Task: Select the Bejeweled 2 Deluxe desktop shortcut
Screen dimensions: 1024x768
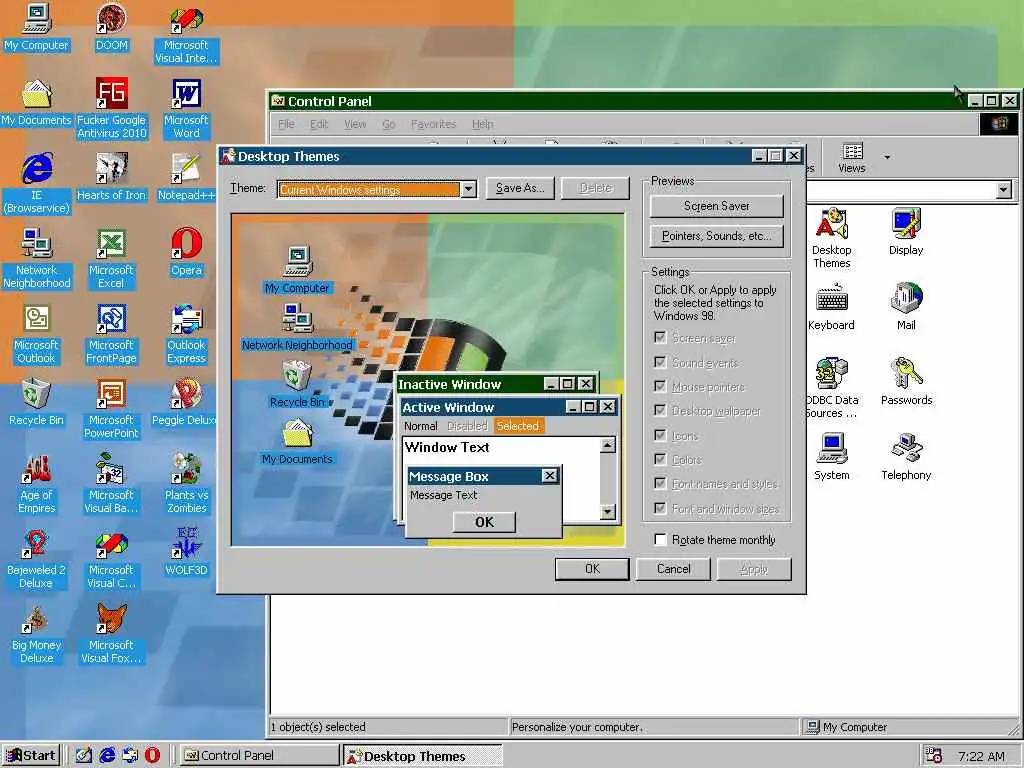Action: click(37, 559)
